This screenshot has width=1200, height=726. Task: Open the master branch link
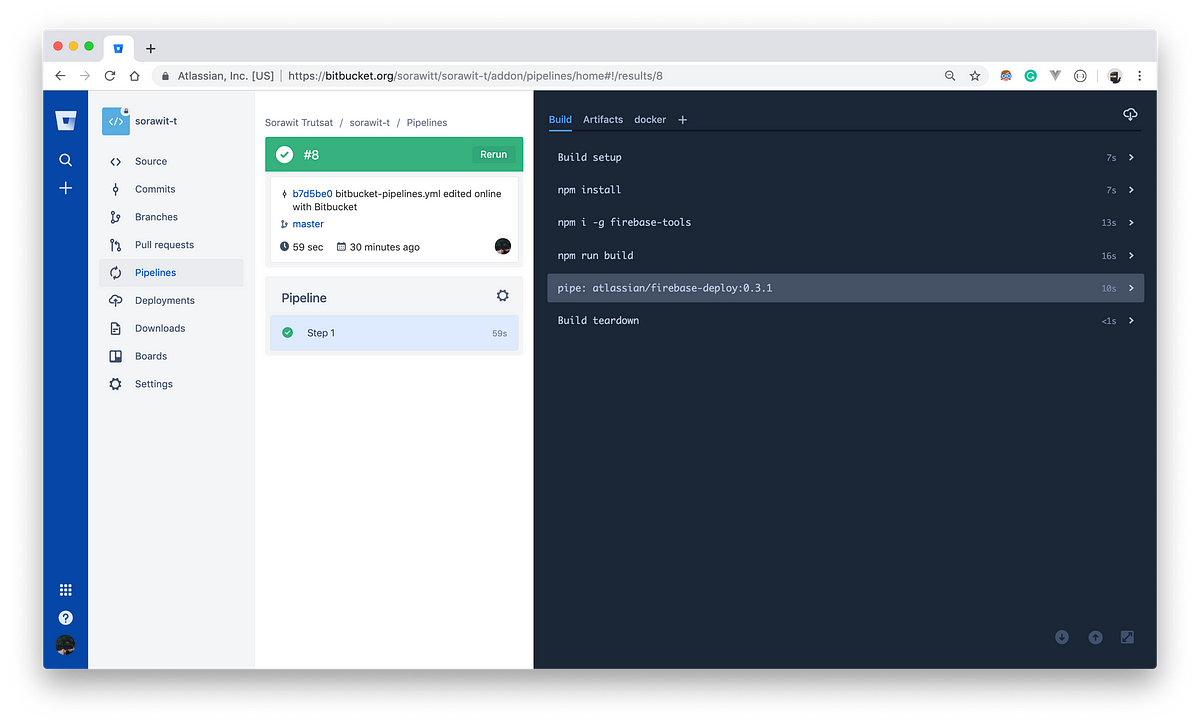308,224
